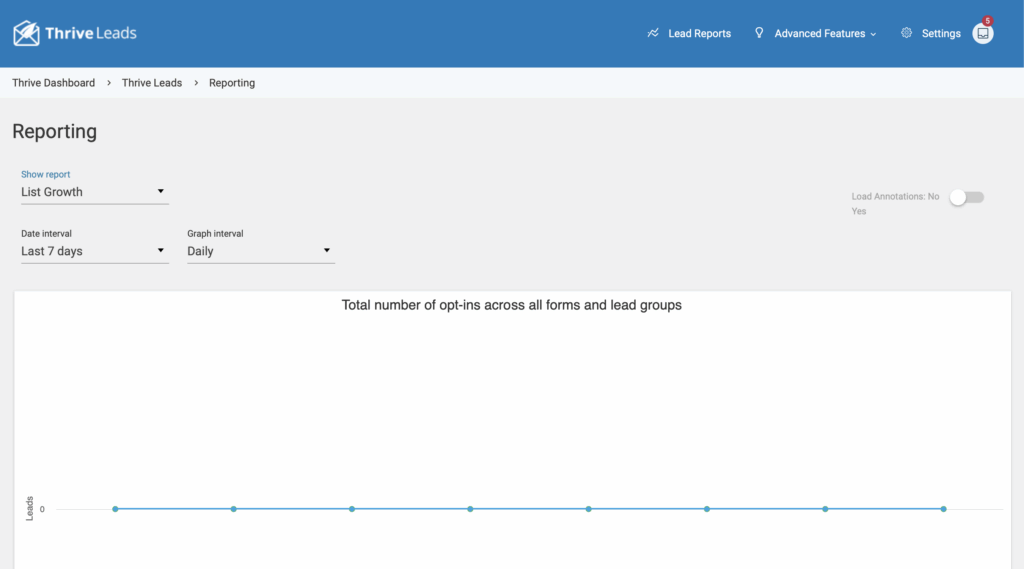The image size is (1024, 569).
Task: Open the notifications inbox icon
Action: click(x=983, y=34)
